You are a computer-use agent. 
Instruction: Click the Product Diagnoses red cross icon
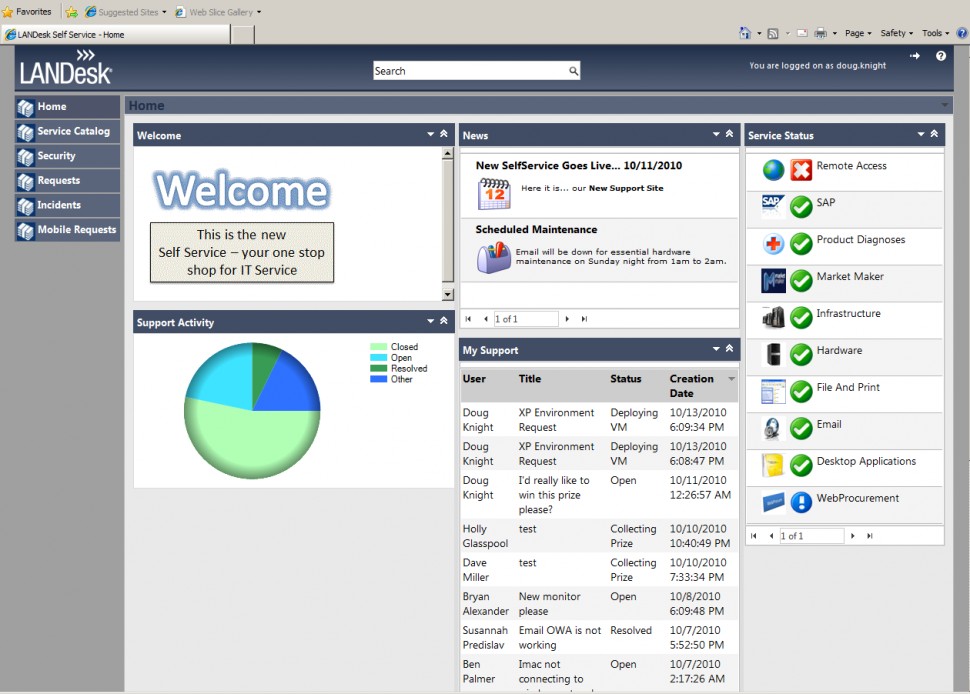[x=773, y=244]
